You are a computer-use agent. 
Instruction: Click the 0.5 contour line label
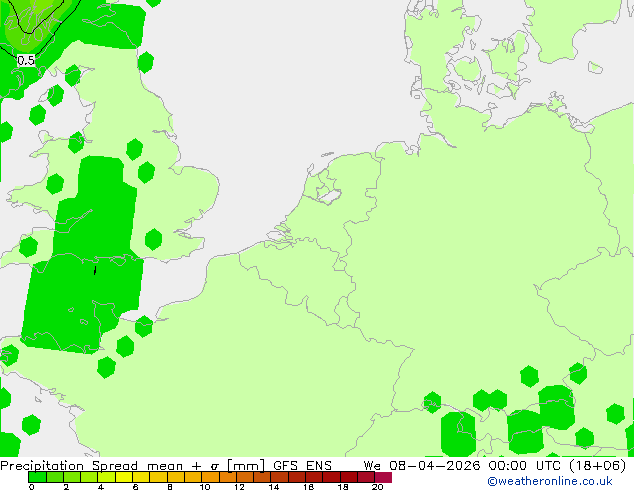[x=26, y=61]
